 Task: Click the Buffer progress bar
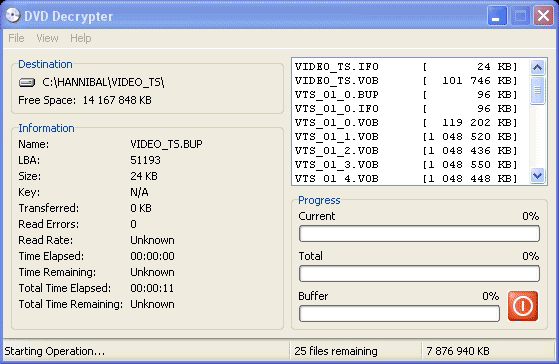pyautogui.click(x=399, y=314)
